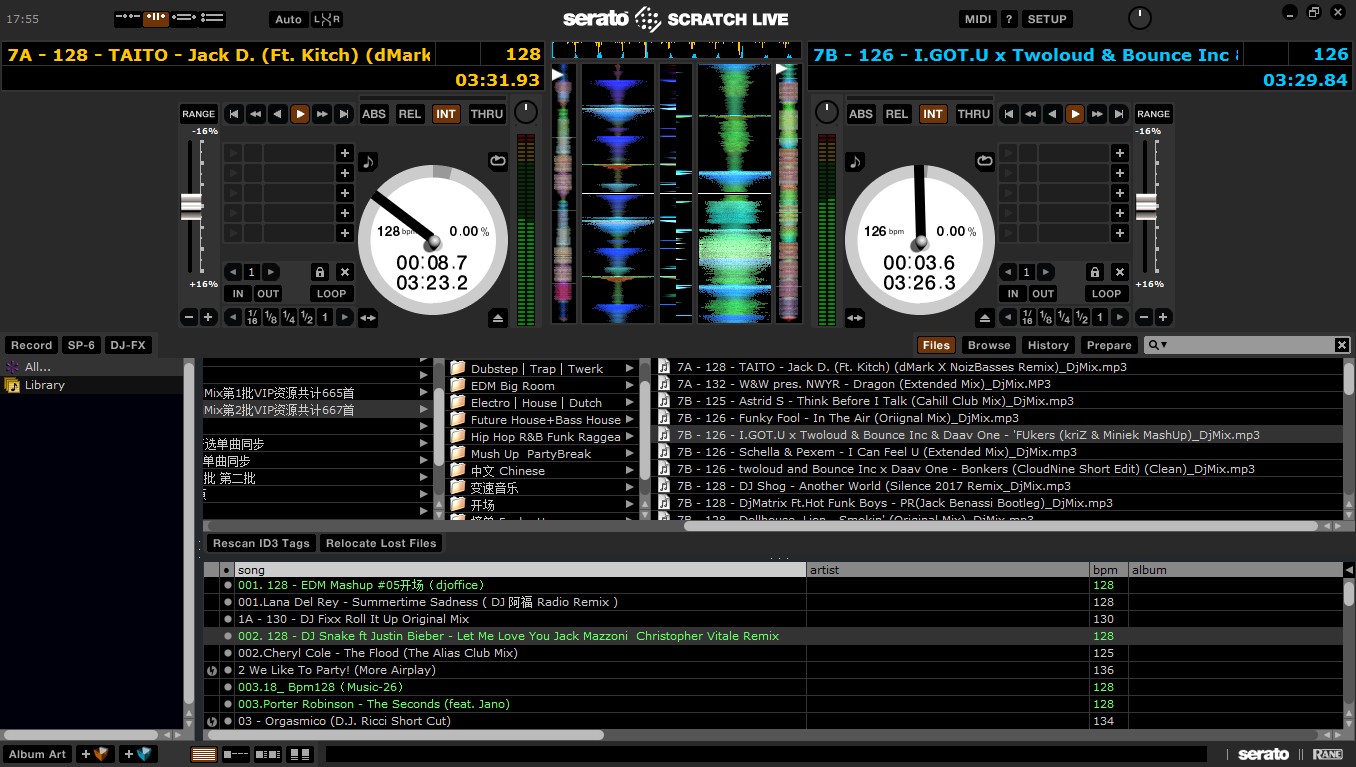Lock the right deck loop
Image resolution: width=1356 pixels, height=767 pixels.
pos(1095,272)
